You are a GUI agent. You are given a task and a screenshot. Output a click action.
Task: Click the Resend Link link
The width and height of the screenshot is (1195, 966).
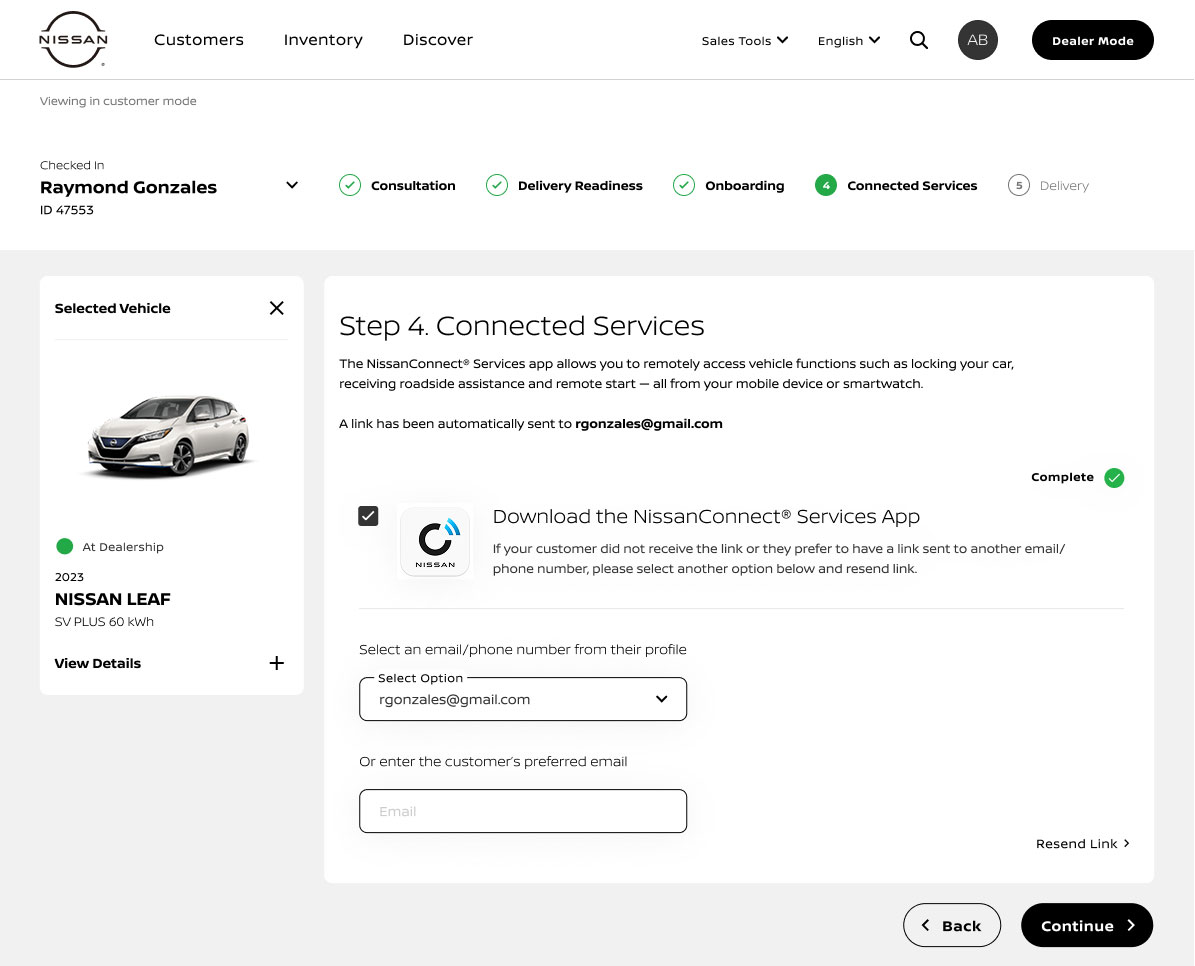click(1082, 843)
